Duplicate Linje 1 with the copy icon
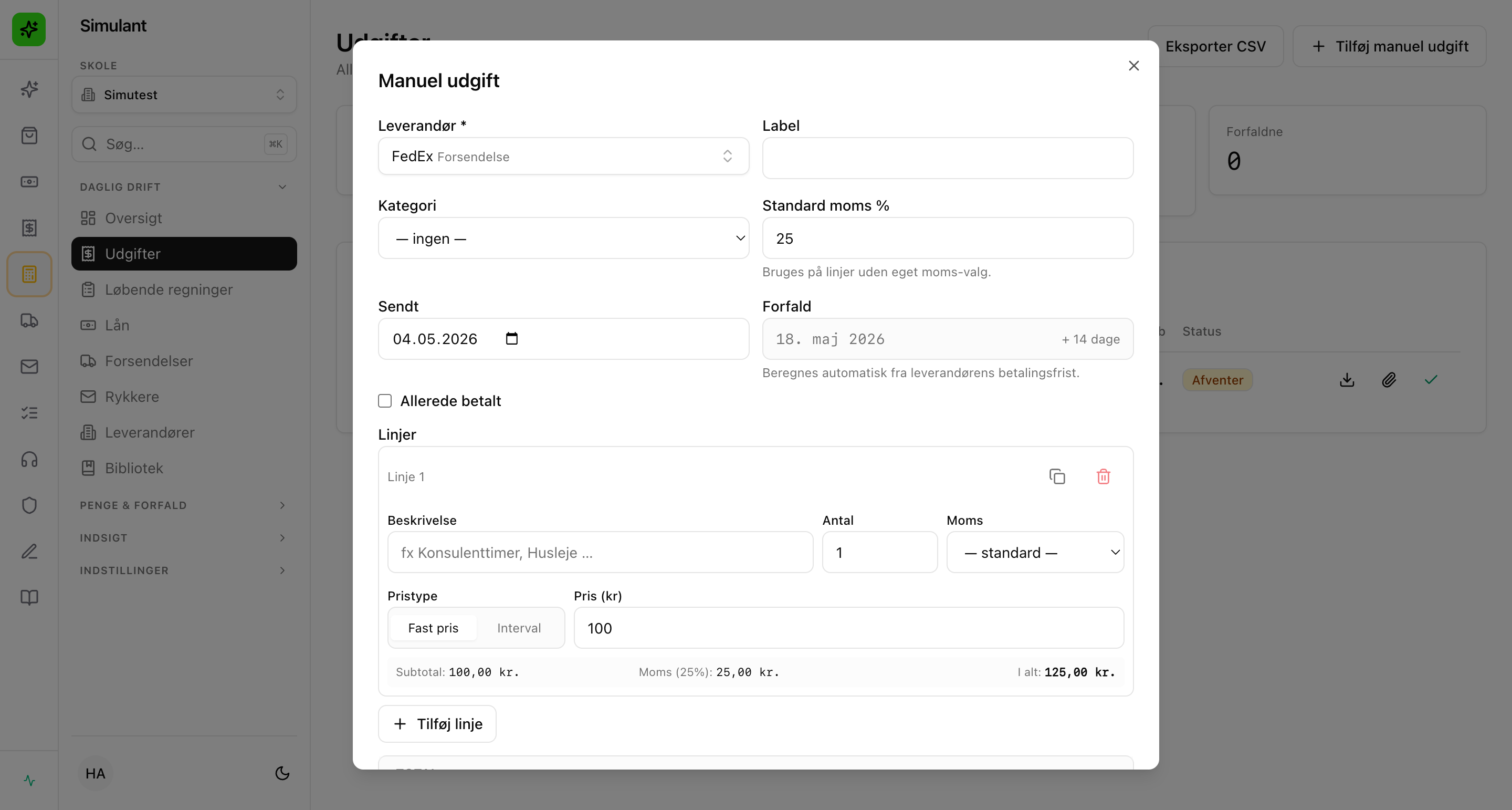This screenshot has width=1512, height=810. pos(1057,476)
